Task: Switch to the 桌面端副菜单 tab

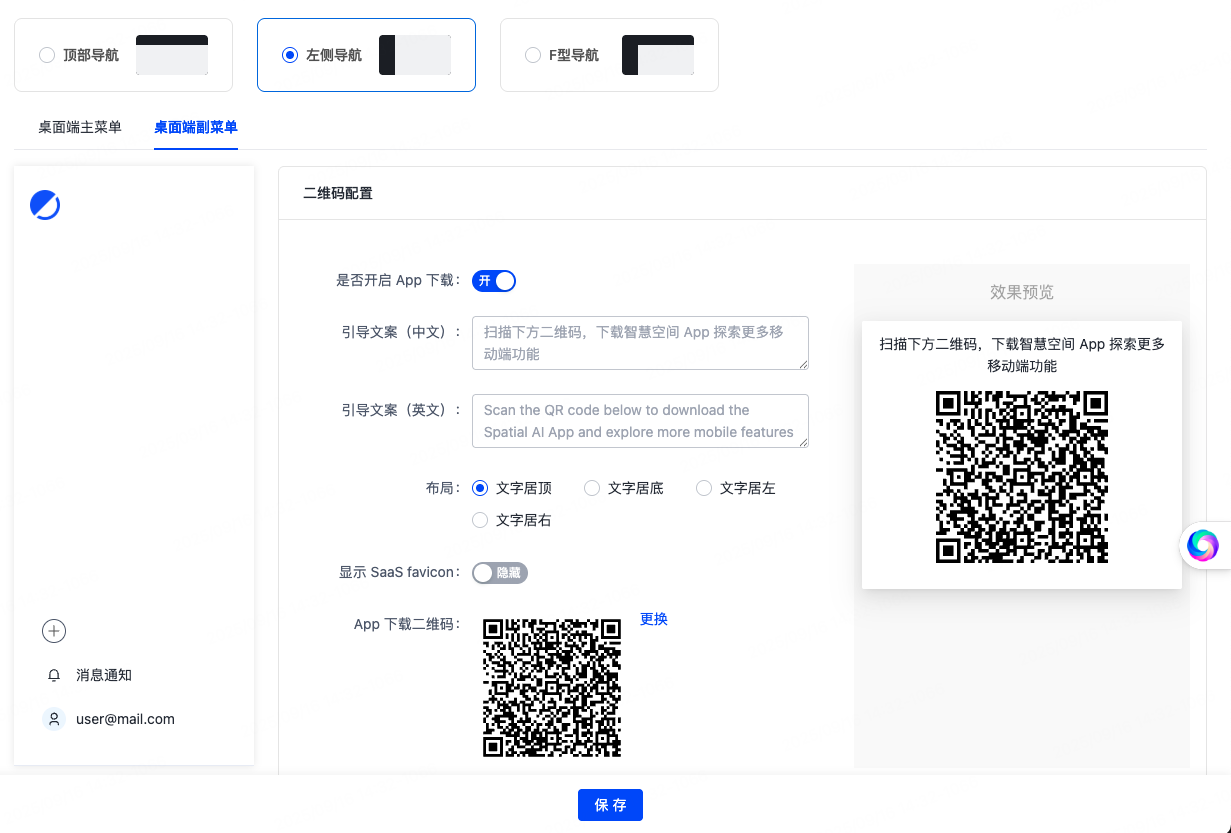Action: (196, 127)
